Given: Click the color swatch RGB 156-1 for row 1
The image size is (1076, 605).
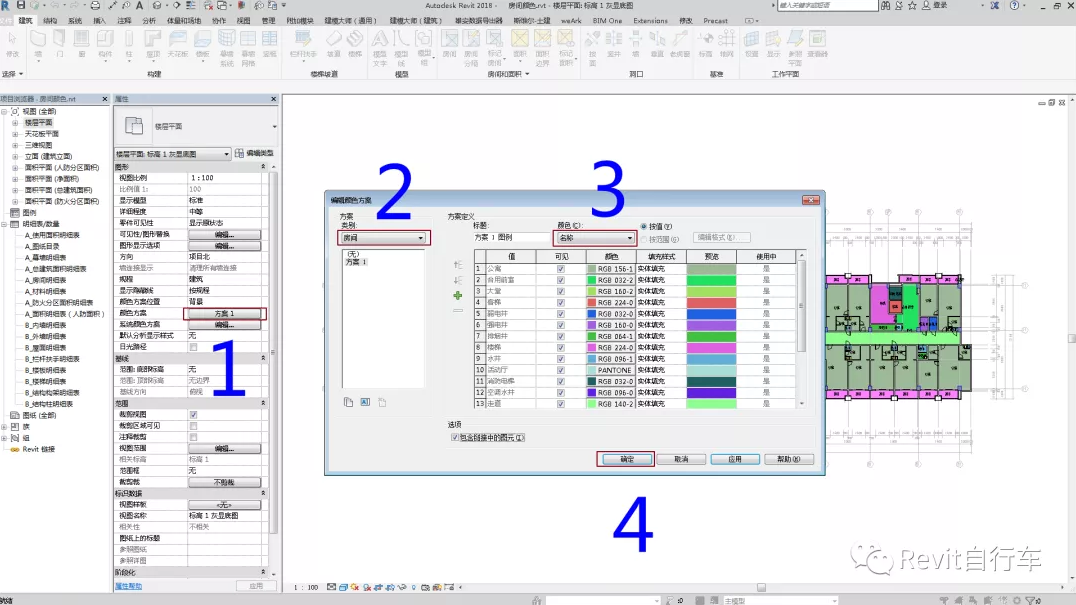Looking at the screenshot, I should [x=610, y=269].
